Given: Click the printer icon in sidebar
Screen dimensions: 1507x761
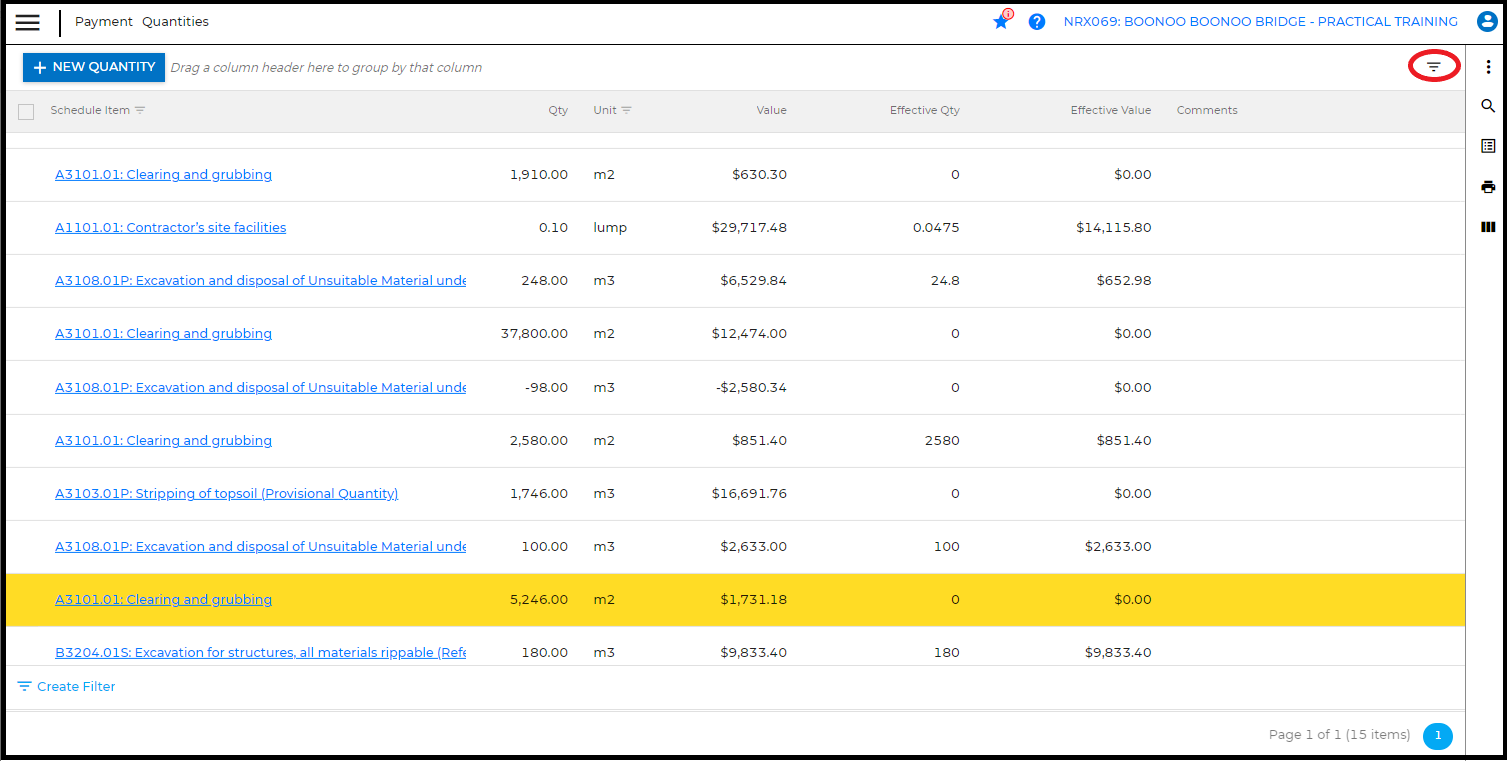Looking at the screenshot, I should 1488,187.
